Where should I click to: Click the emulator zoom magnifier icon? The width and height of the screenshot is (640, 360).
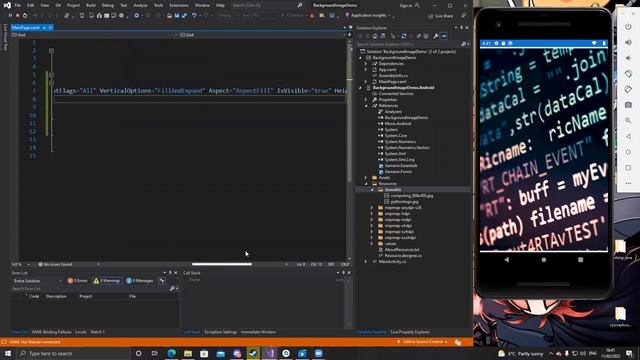(628, 120)
